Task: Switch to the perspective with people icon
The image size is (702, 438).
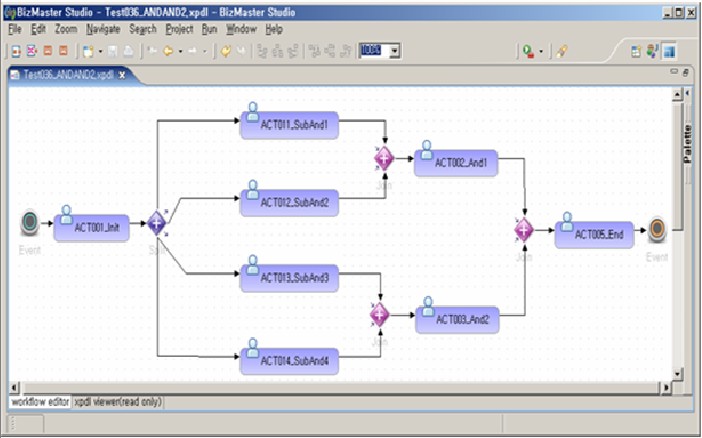Action: 652,51
